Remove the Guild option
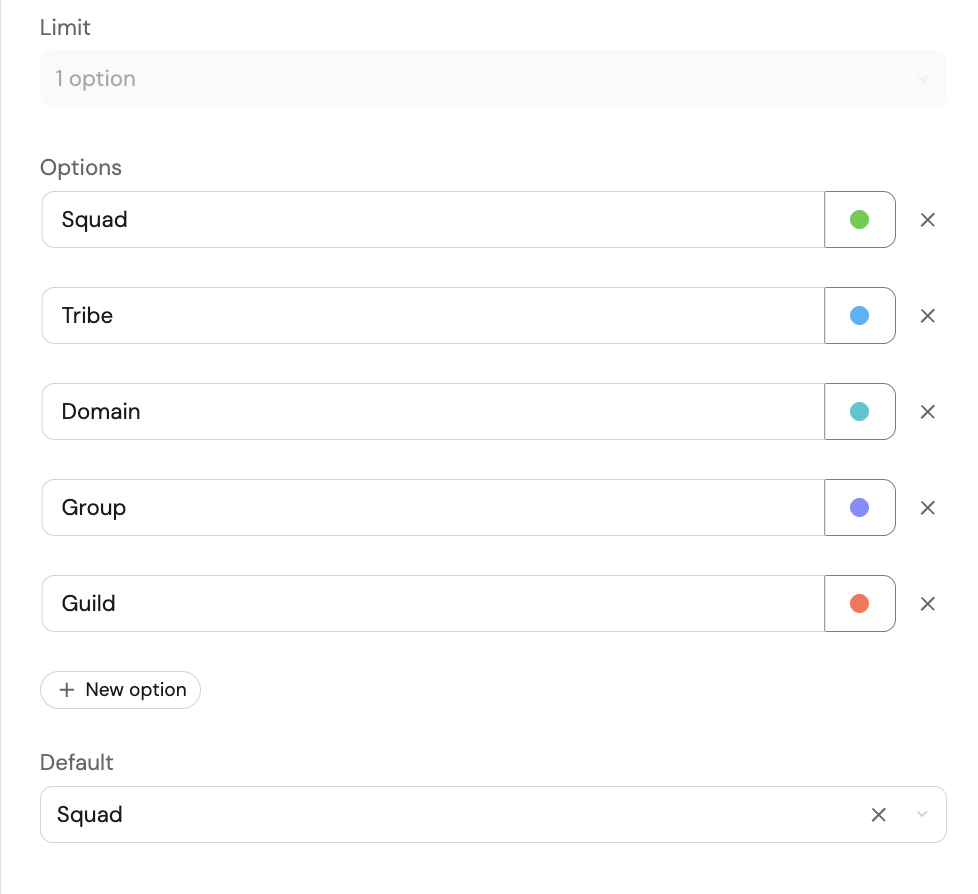 [x=927, y=604]
